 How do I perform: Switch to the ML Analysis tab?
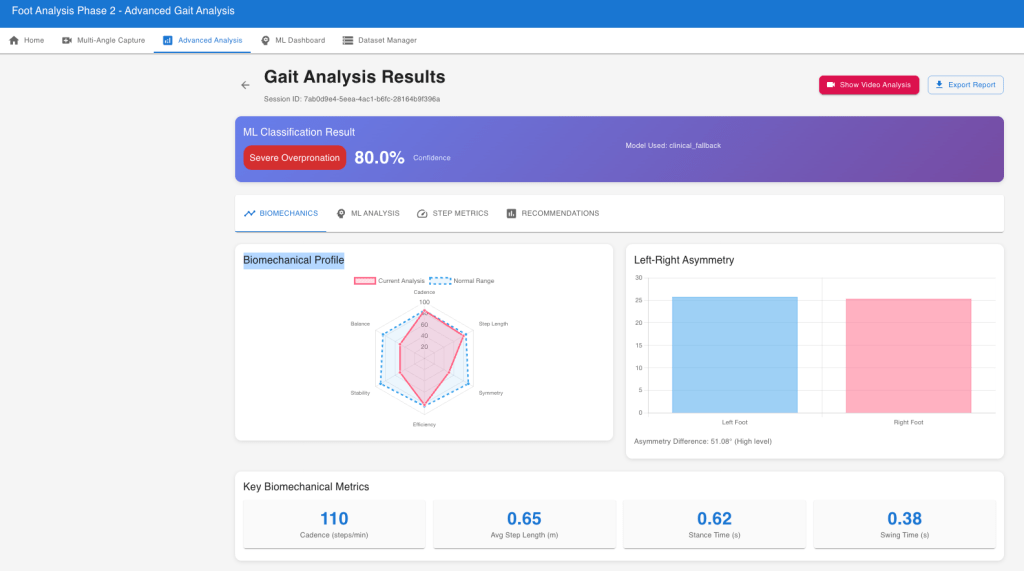tap(368, 213)
